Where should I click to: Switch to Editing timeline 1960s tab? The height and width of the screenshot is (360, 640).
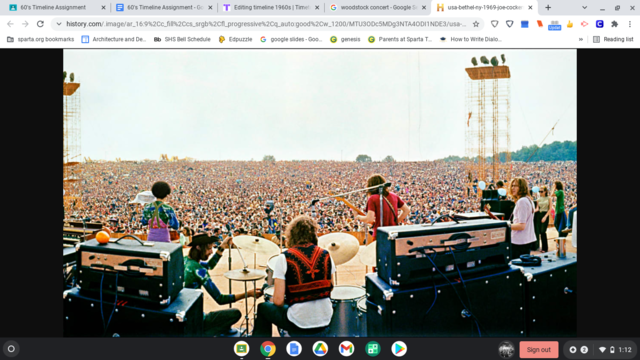(x=270, y=7)
